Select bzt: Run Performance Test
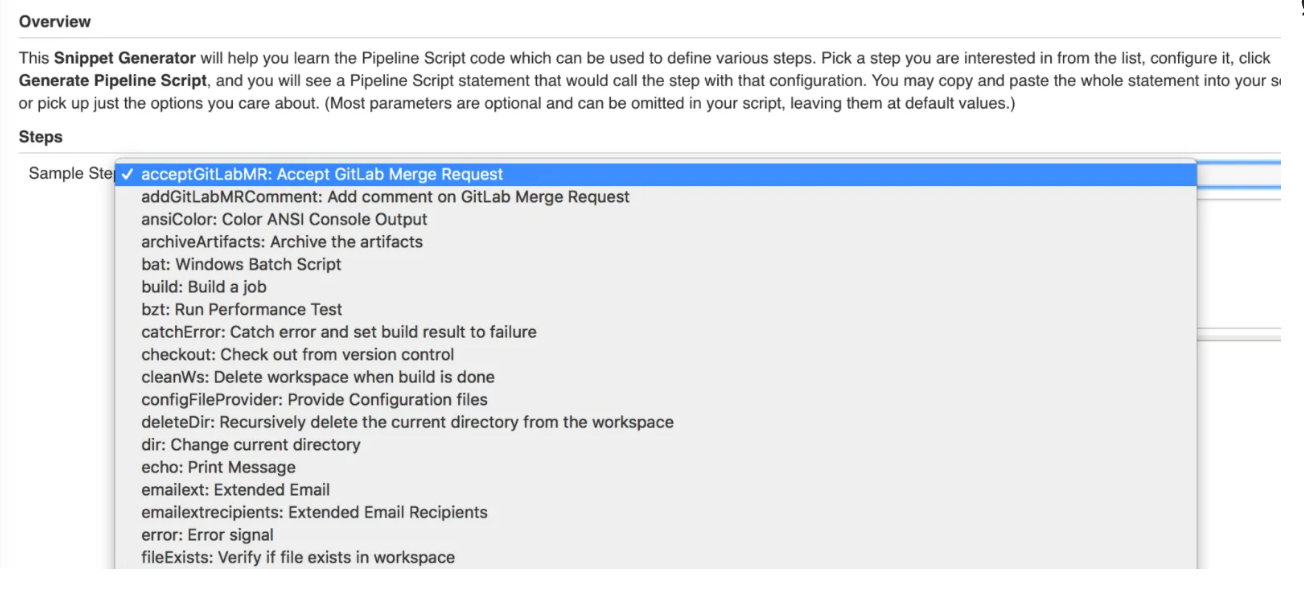 coord(242,310)
